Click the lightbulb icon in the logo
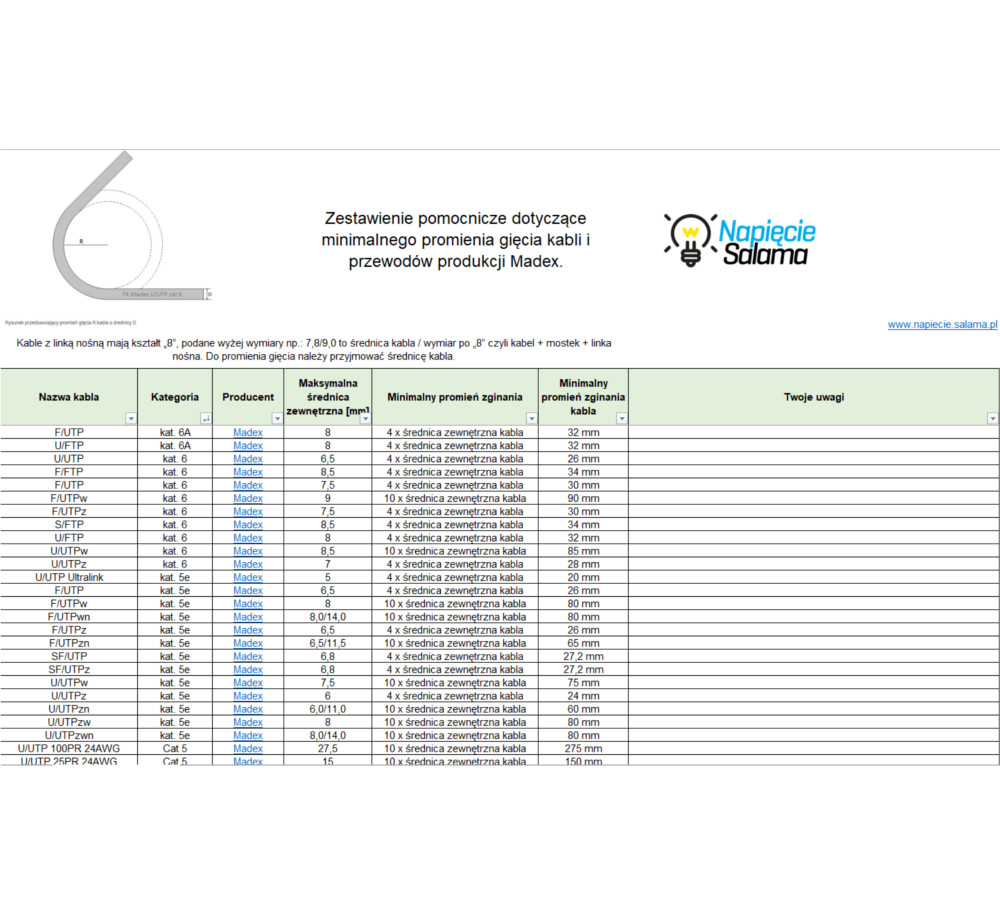 (x=689, y=240)
